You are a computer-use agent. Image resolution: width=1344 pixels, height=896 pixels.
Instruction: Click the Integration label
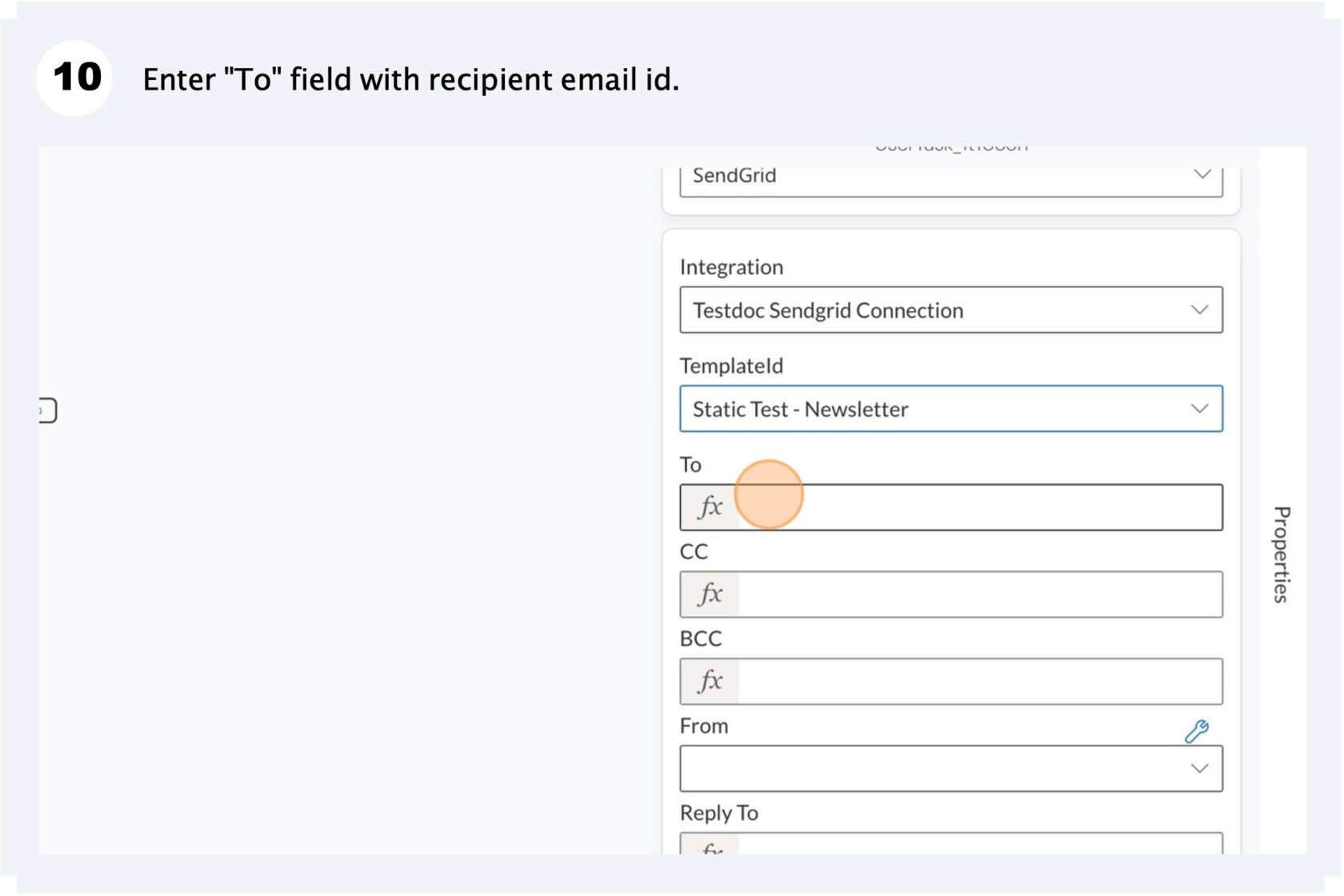pyautogui.click(x=731, y=267)
